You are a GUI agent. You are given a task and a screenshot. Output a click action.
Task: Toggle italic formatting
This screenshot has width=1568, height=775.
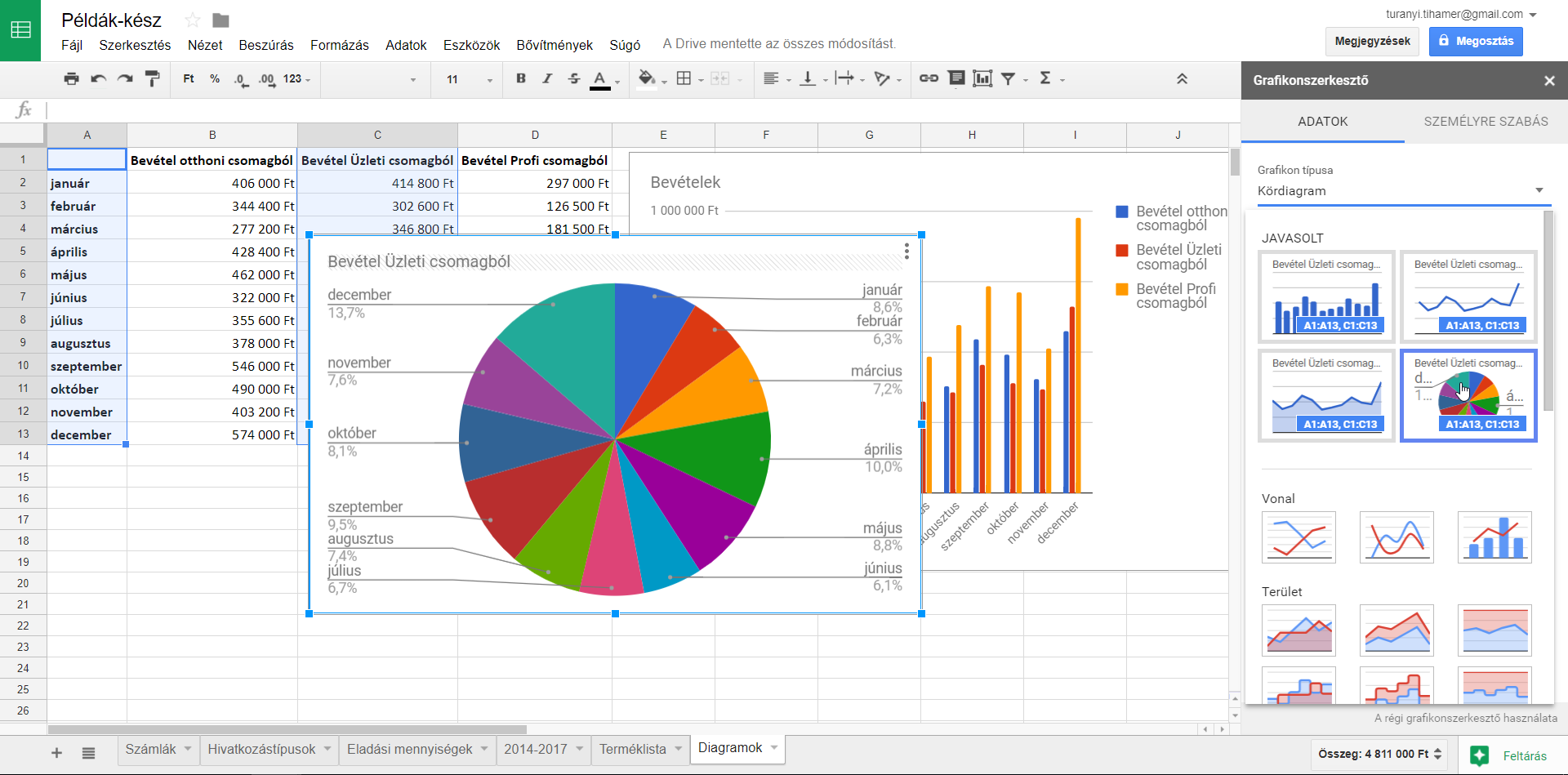(547, 78)
